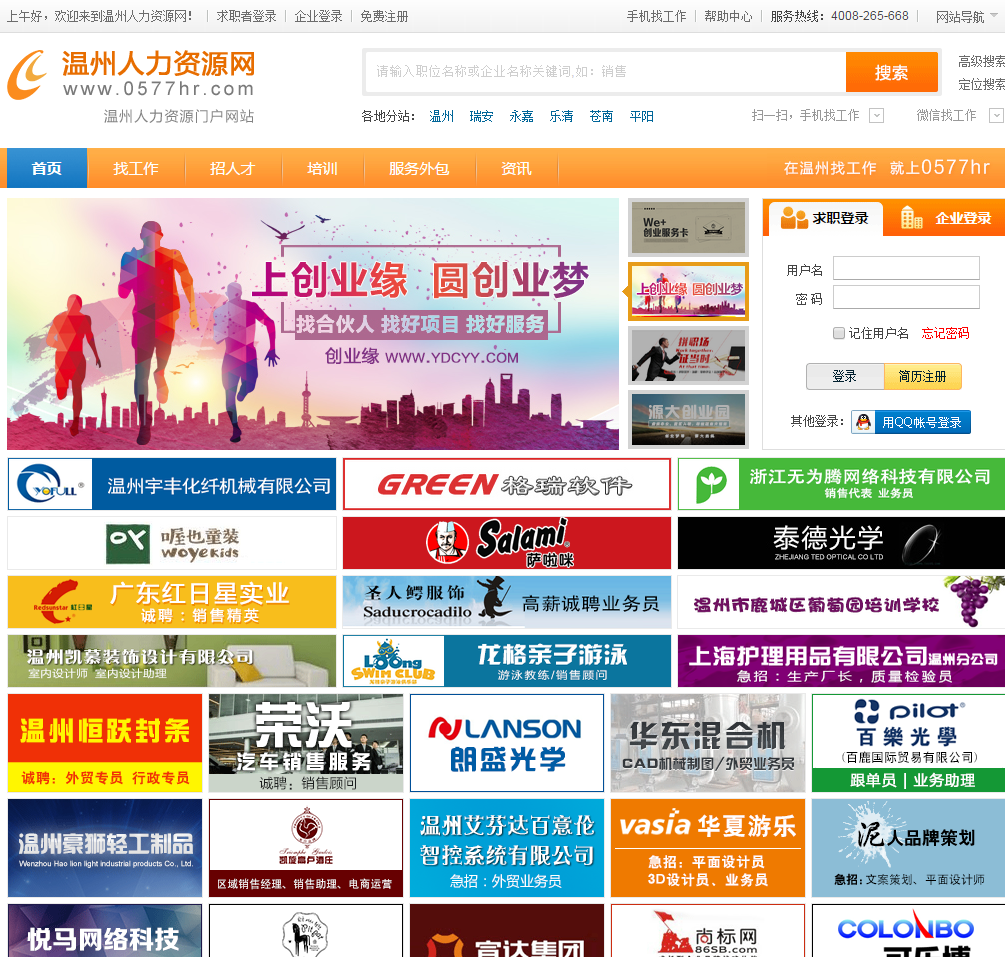Focus the 用户名 input field
The image size is (1005, 957).
click(x=906, y=268)
